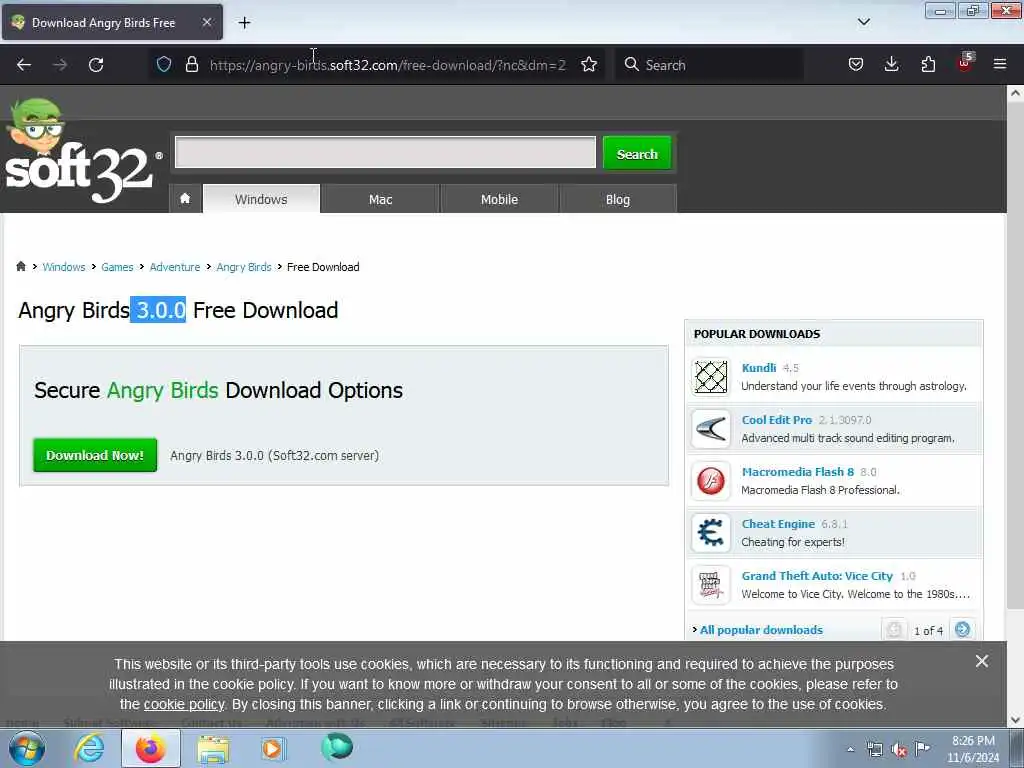The width and height of the screenshot is (1024, 768).
Task: Click the Macromedia Flash 8 app icon
Action: click(711, 481)
